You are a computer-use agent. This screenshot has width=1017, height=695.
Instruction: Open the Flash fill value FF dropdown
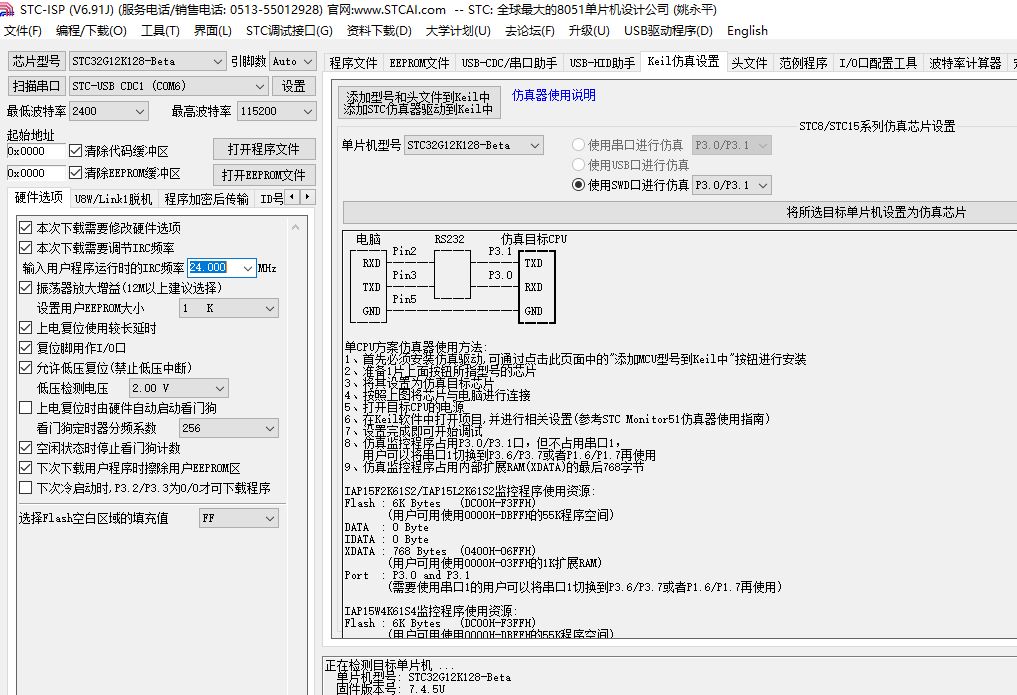[239, 518]
